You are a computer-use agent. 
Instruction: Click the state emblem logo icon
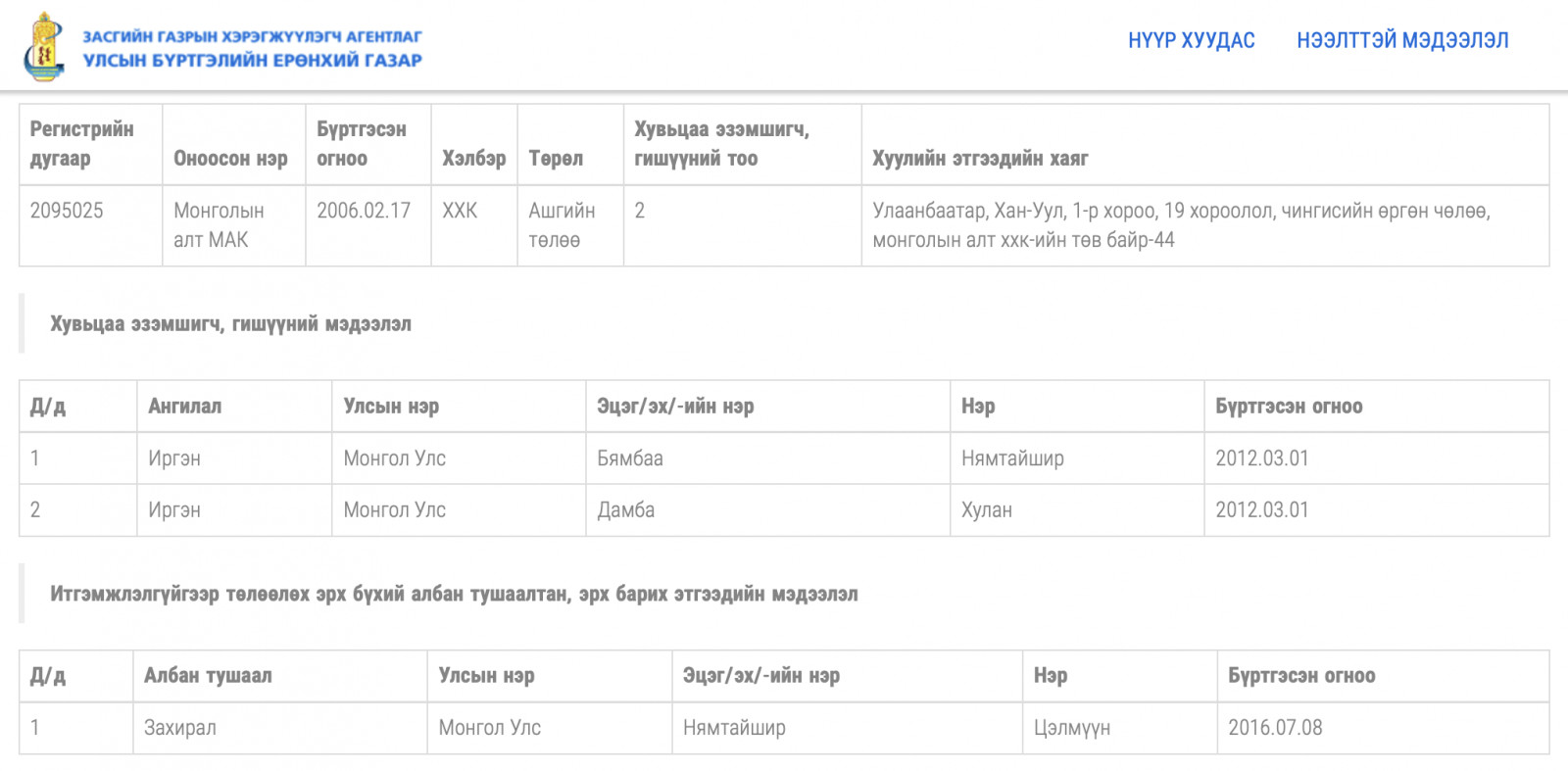coord(44,46)
